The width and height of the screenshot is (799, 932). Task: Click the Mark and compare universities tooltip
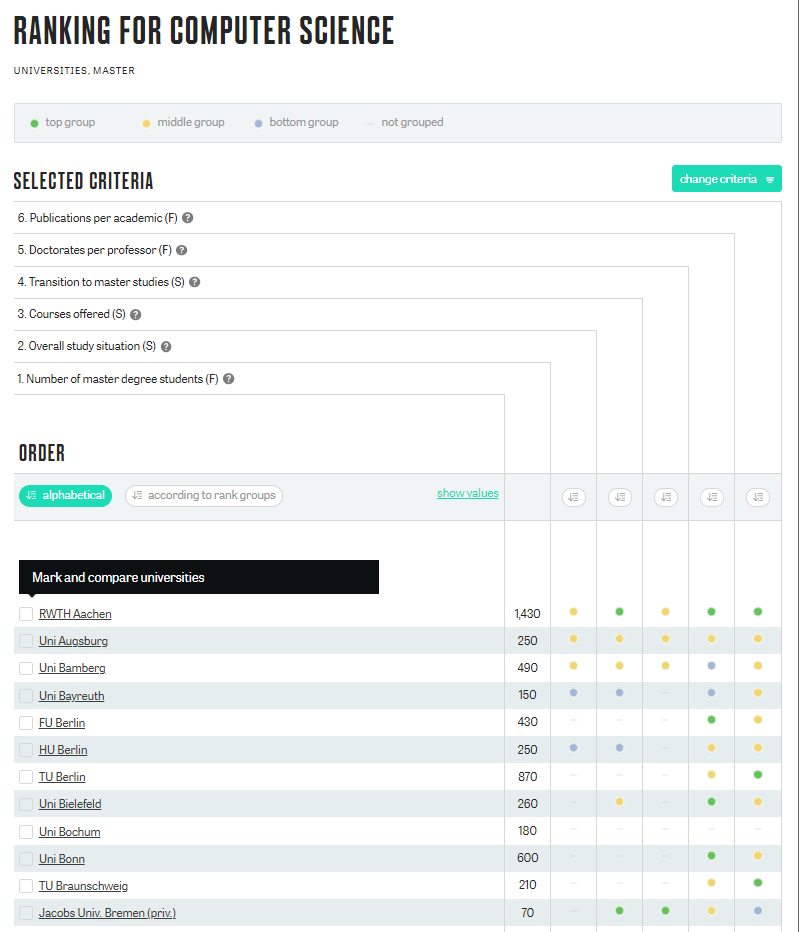[x=199, y=577]
